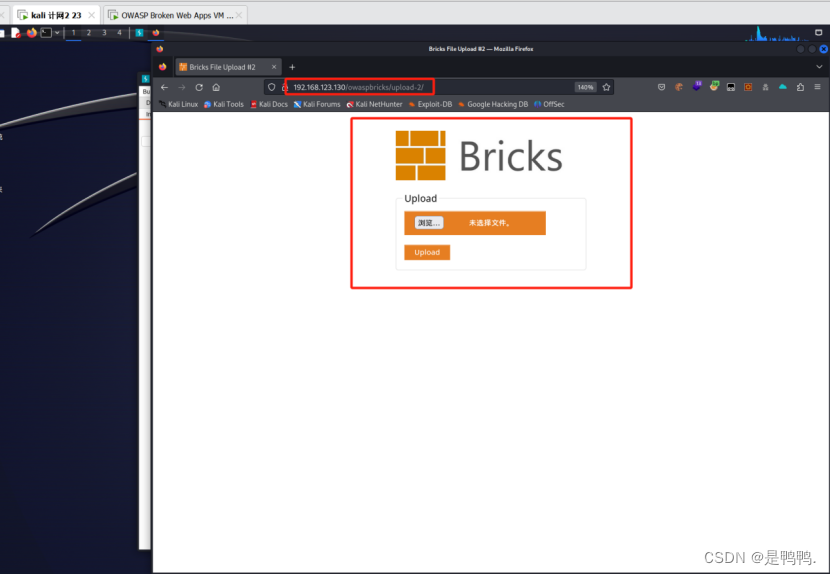
Task: Open the purple cube extension with badge
Action: tap(696, 86)
